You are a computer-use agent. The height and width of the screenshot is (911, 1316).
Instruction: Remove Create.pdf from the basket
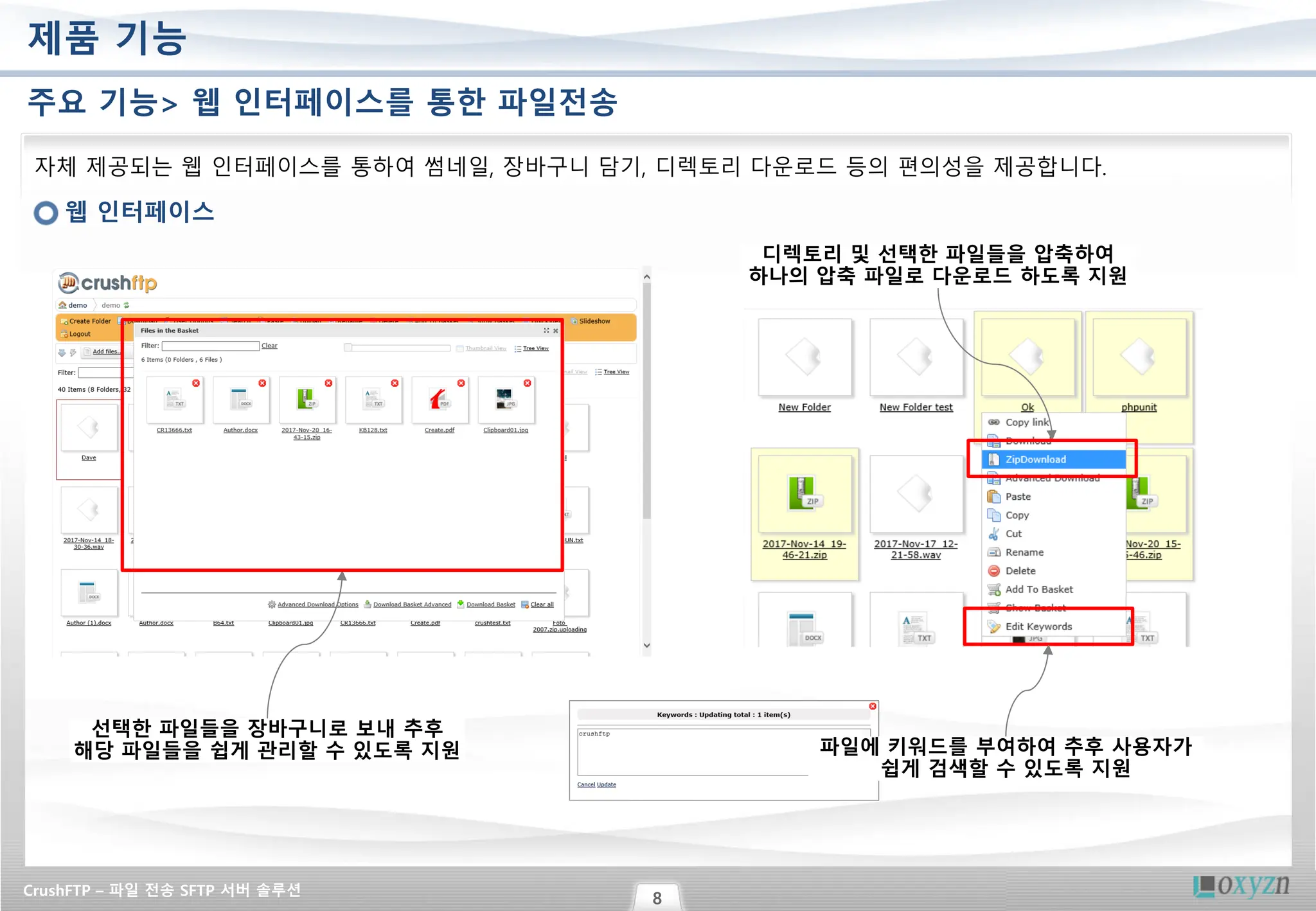click(461, 383)
